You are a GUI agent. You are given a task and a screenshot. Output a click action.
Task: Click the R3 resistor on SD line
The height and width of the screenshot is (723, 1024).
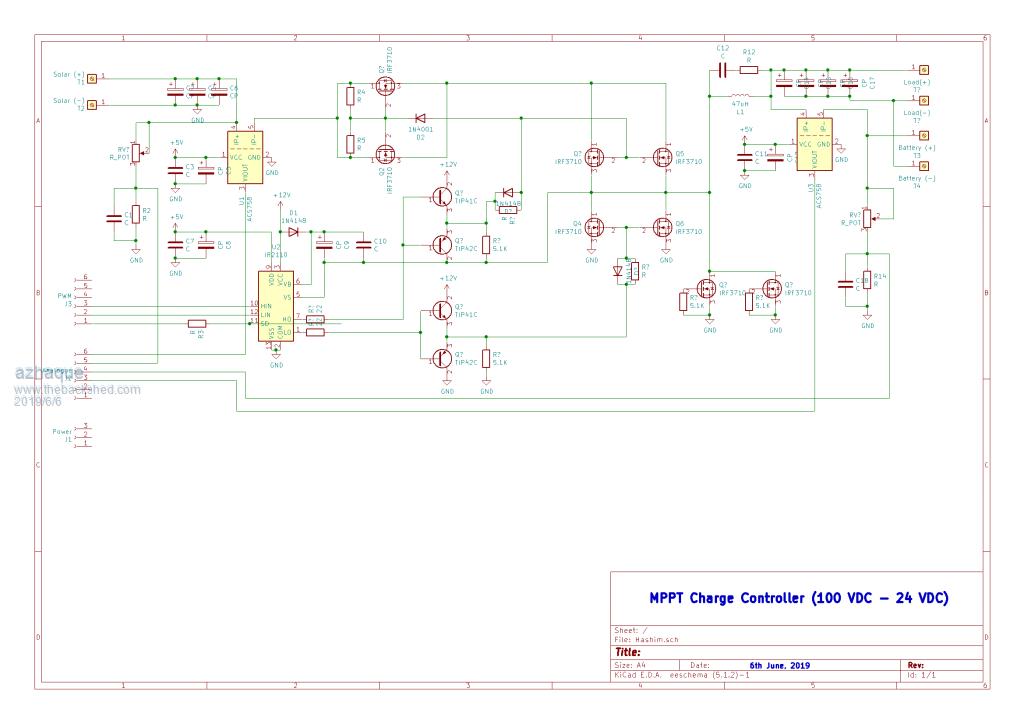point(197,323)
